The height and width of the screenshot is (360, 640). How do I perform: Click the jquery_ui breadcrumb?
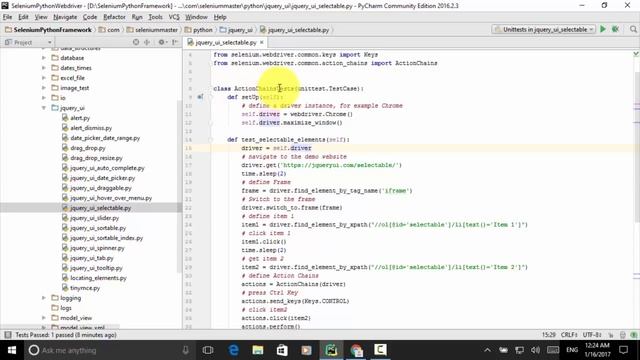(x=236, y=30)
